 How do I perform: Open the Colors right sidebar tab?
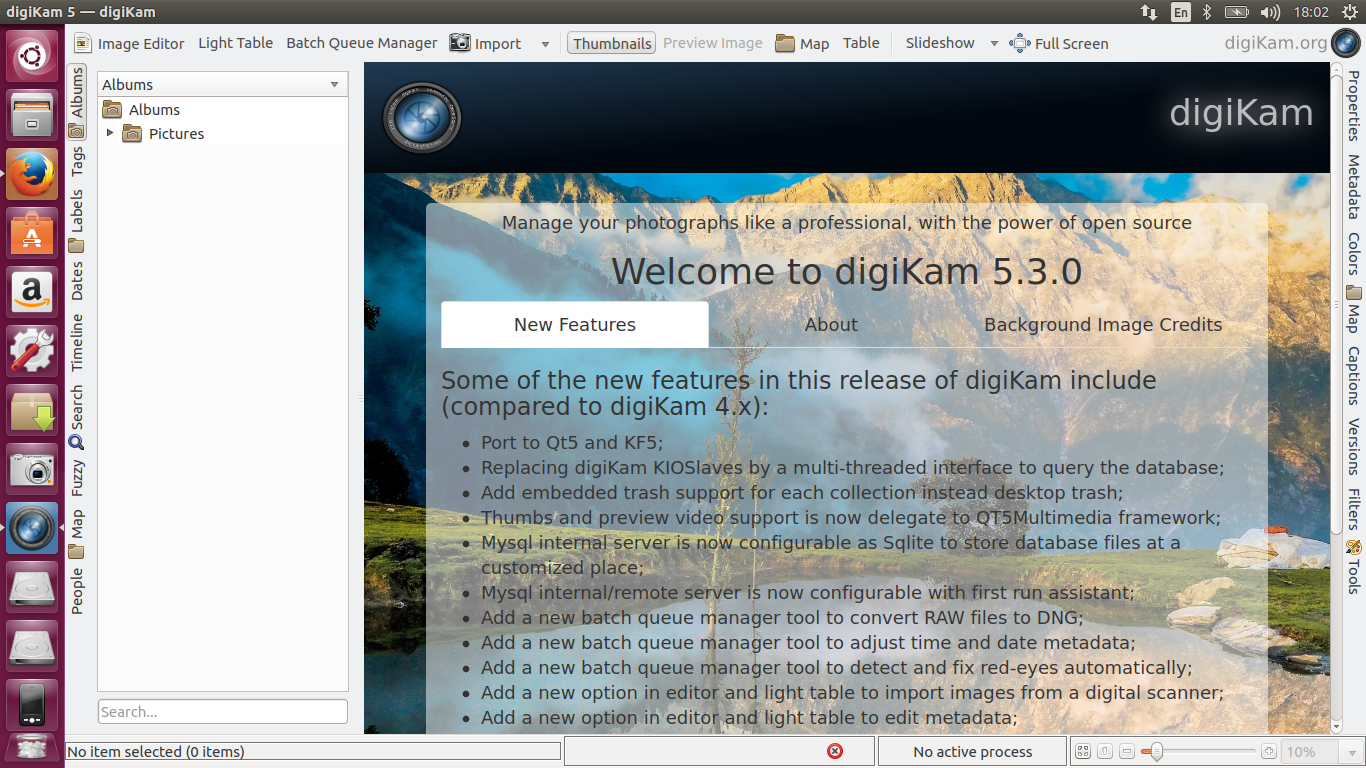[x=1353, y=254]
